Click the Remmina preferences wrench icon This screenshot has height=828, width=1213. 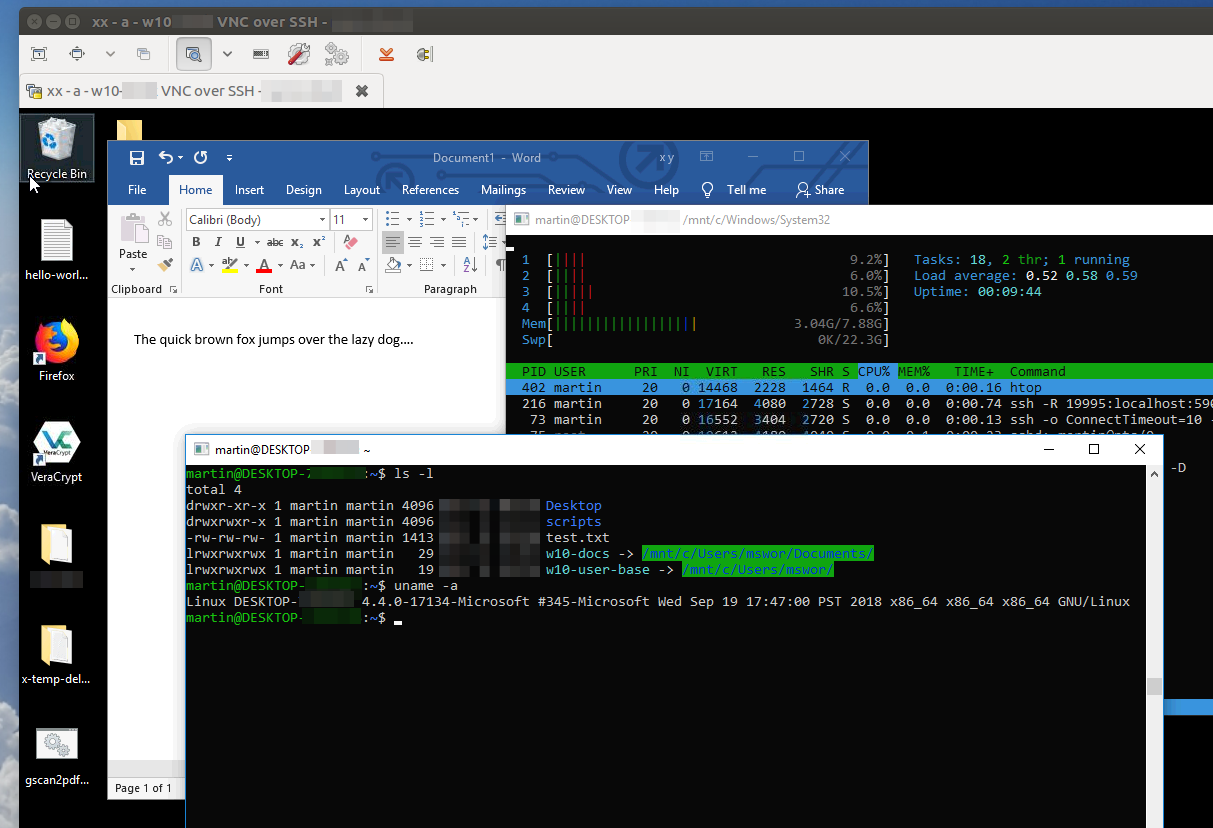(x=299, y=54)
